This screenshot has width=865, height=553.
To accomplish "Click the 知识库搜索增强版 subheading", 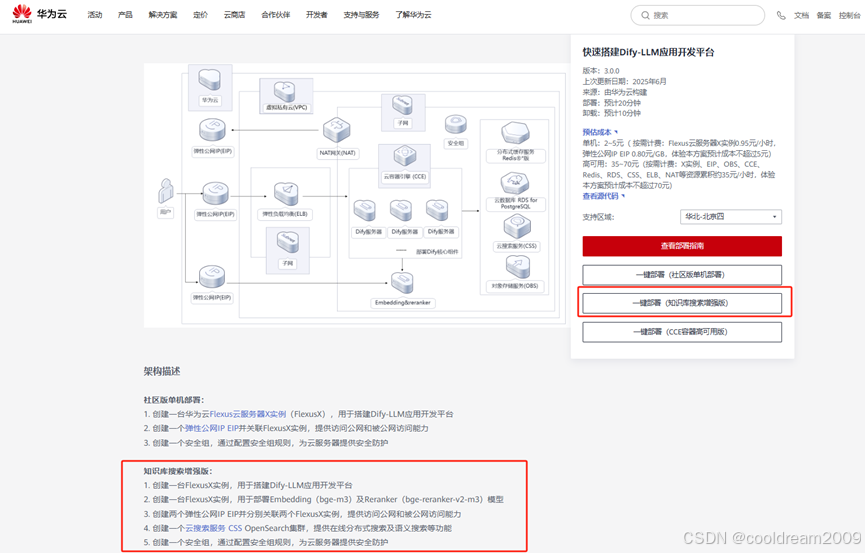I will point(178,471).
